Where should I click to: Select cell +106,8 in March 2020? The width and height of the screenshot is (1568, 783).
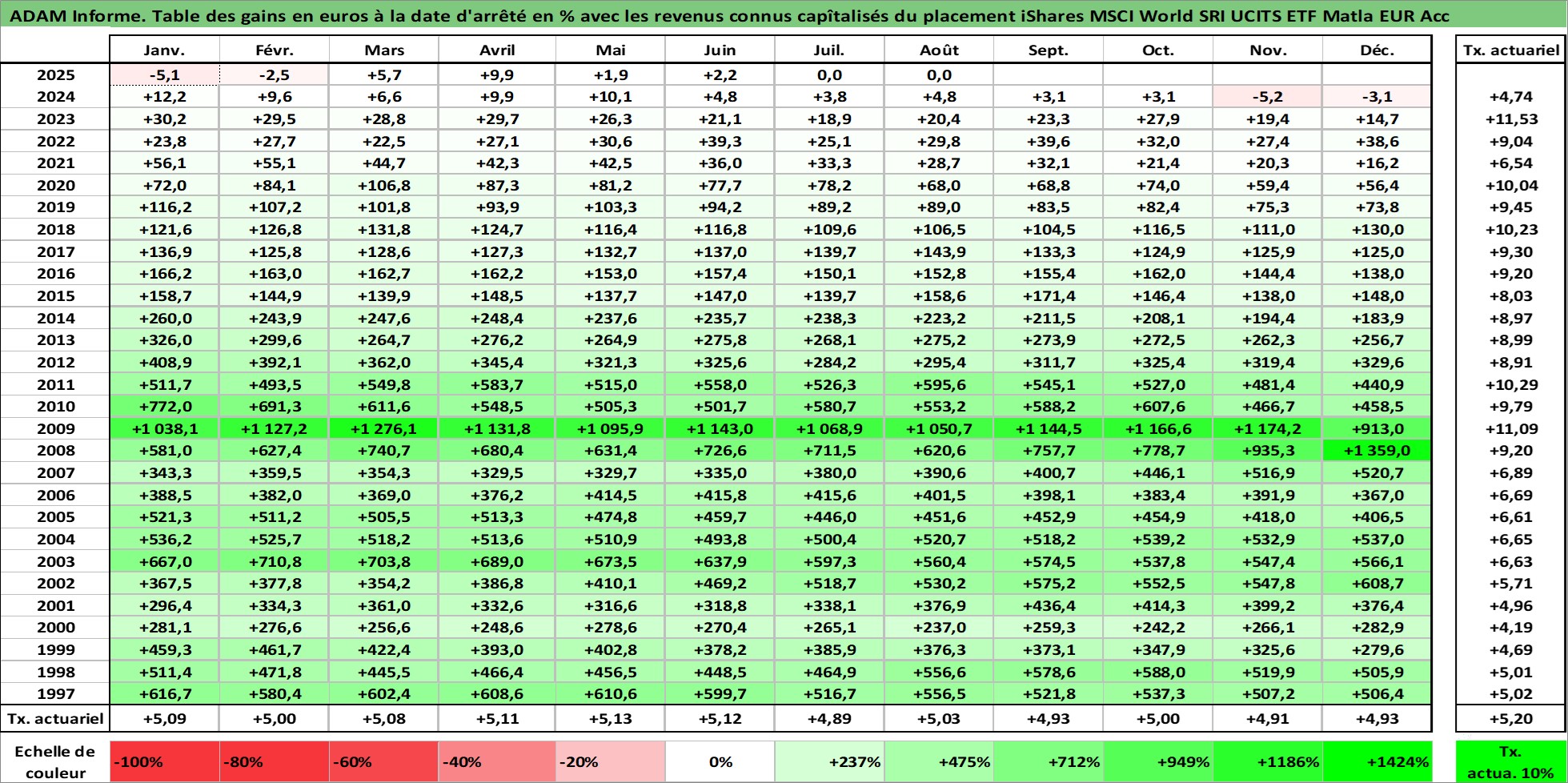tap(384, 185)
